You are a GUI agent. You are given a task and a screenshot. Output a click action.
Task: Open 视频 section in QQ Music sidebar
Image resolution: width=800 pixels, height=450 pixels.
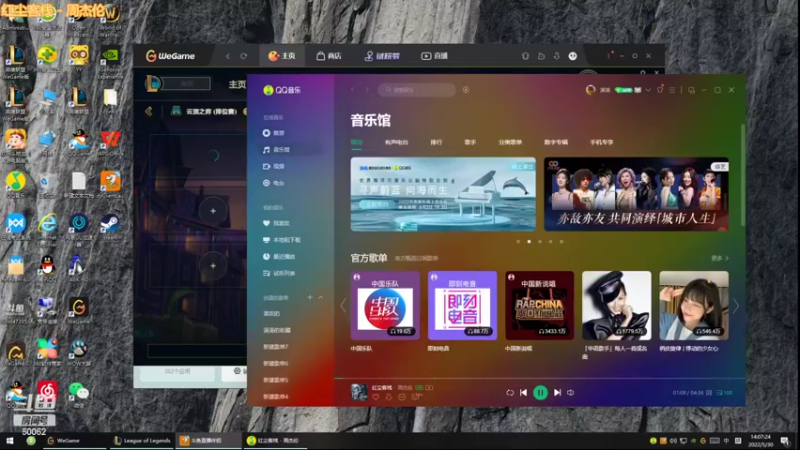pyautogui.click(x=273, y=166)
